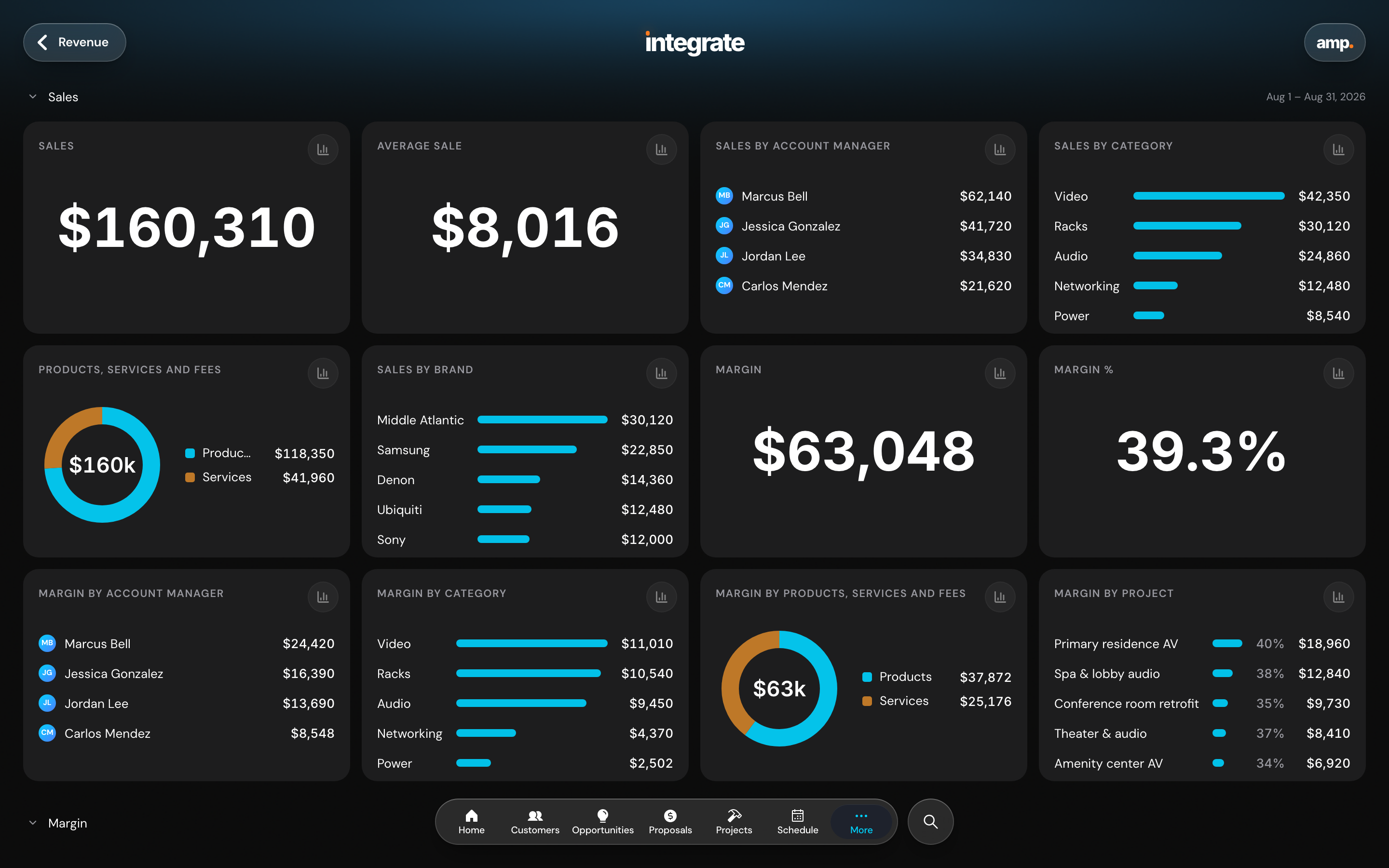Open Projects in bottom navigation
1389x868 pixels.
point(734,822)
